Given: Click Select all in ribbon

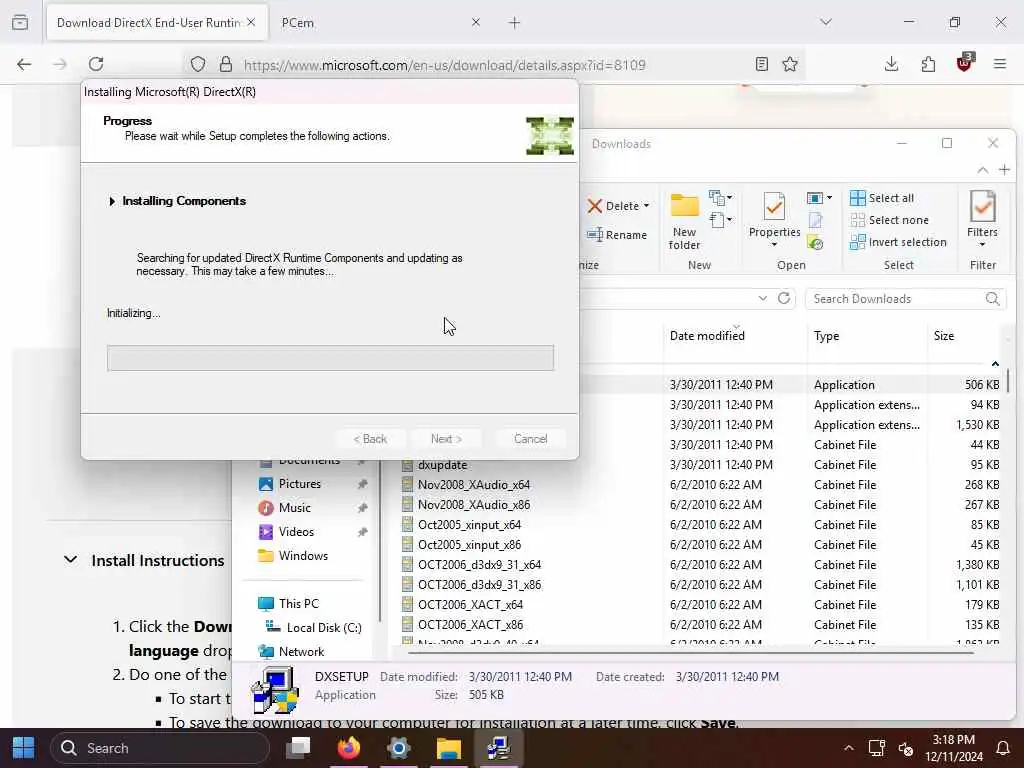Looking at the screenshot, I should click(x=882, y=198).
